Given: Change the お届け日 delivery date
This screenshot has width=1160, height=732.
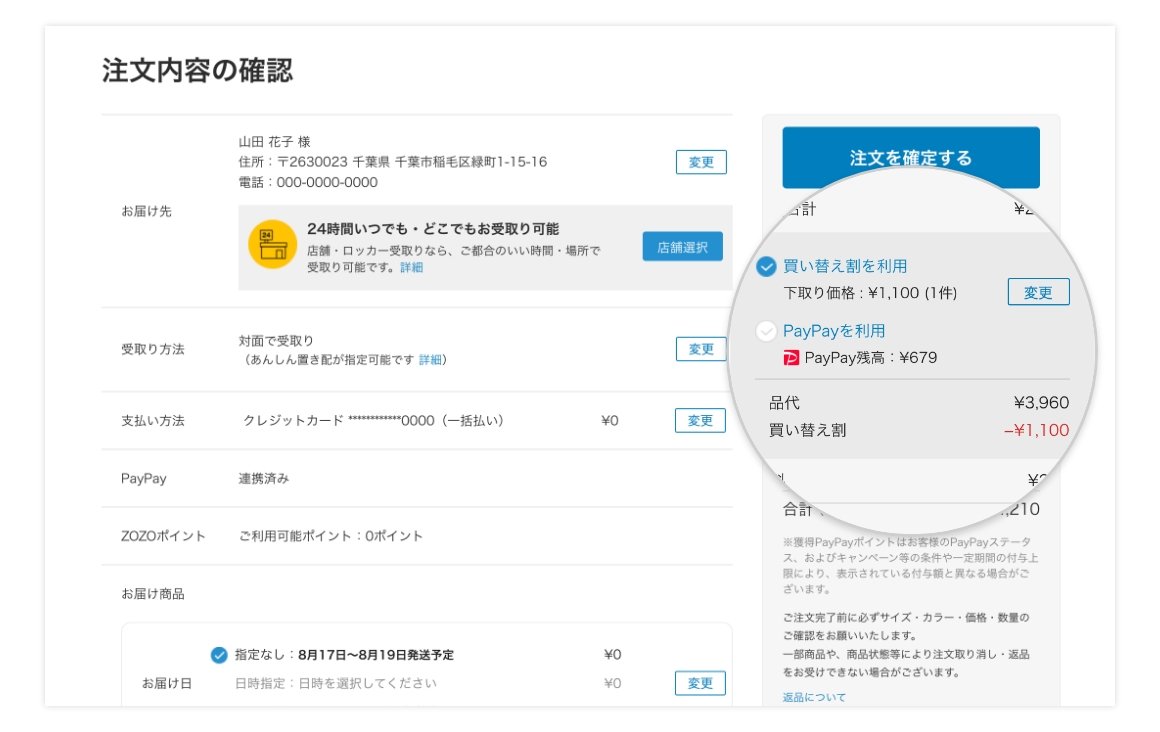Looking at the screenshot, I should tap(700, 683).
